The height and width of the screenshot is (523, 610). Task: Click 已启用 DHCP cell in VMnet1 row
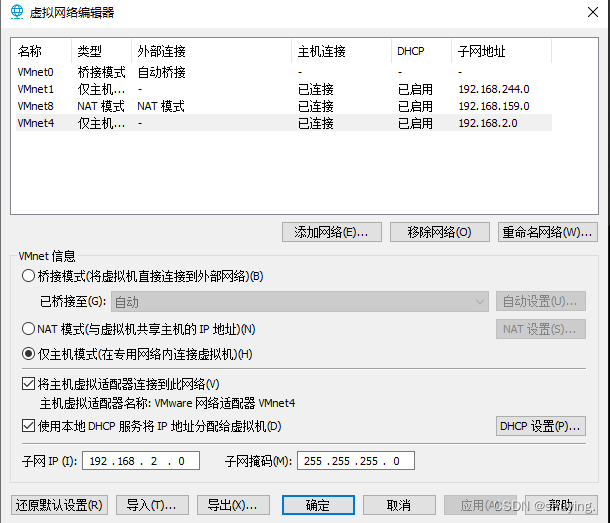(x=415, y=89)
